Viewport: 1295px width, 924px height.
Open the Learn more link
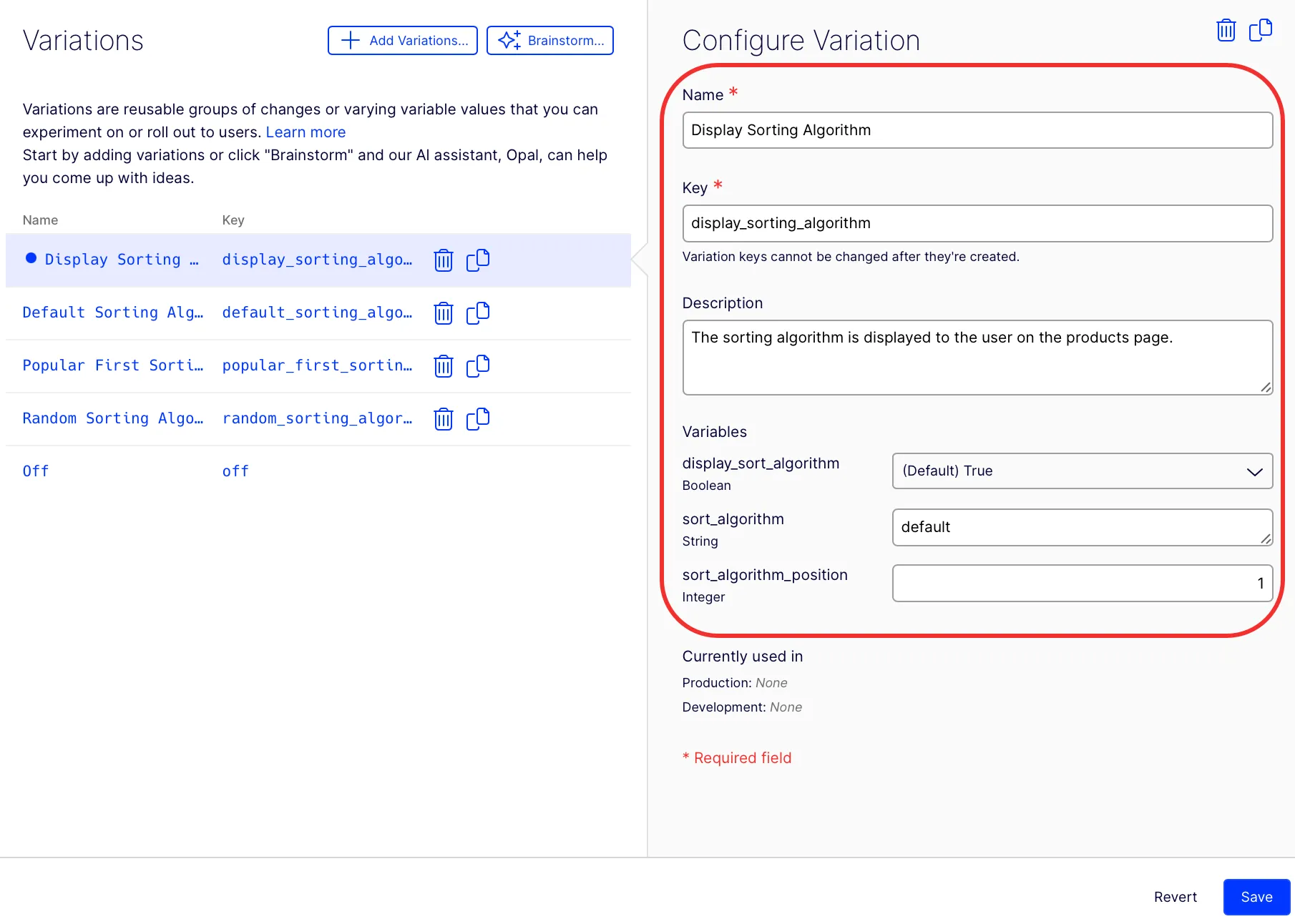(x=306, y=132)
